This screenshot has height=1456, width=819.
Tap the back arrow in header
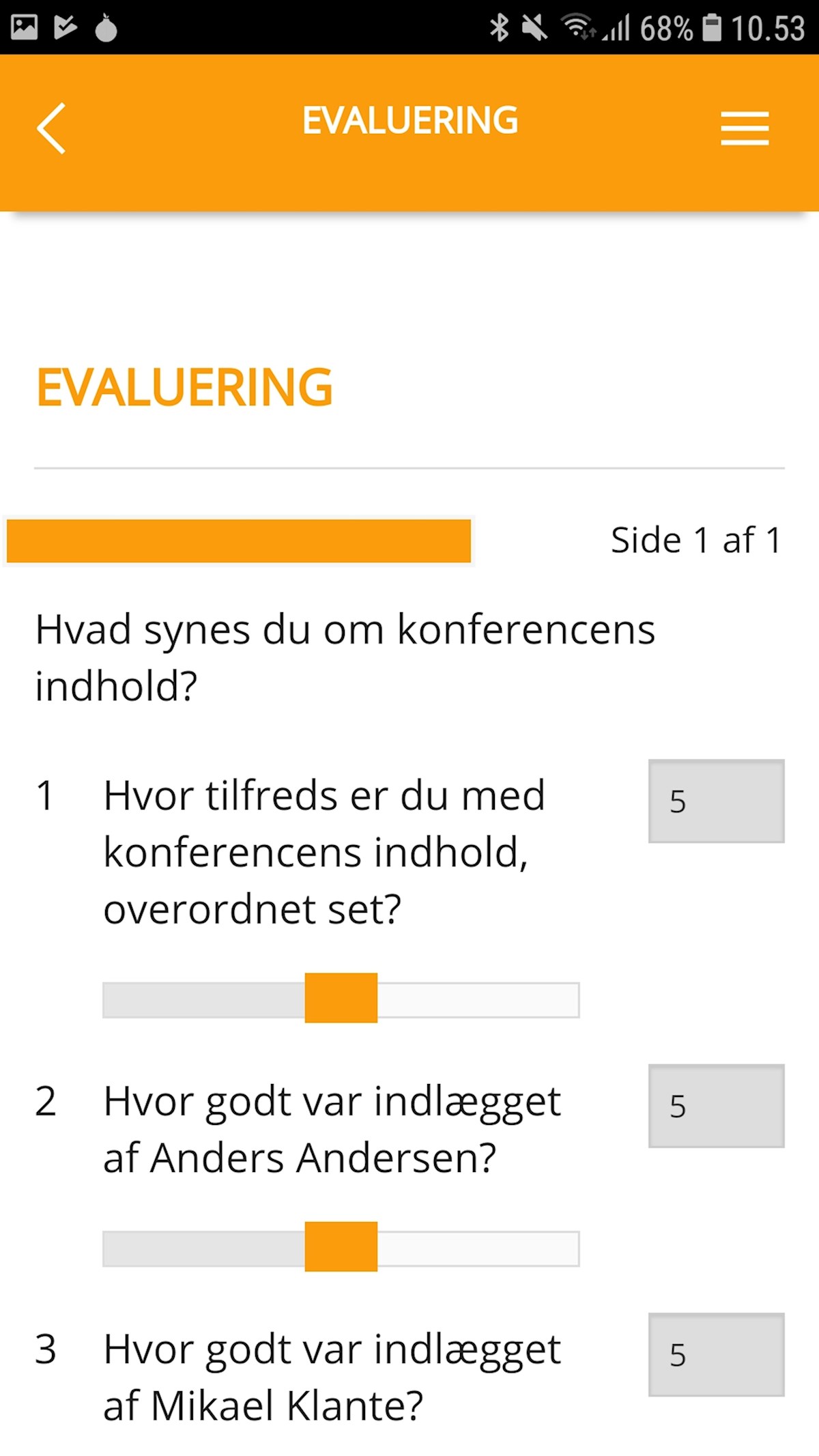51,128
